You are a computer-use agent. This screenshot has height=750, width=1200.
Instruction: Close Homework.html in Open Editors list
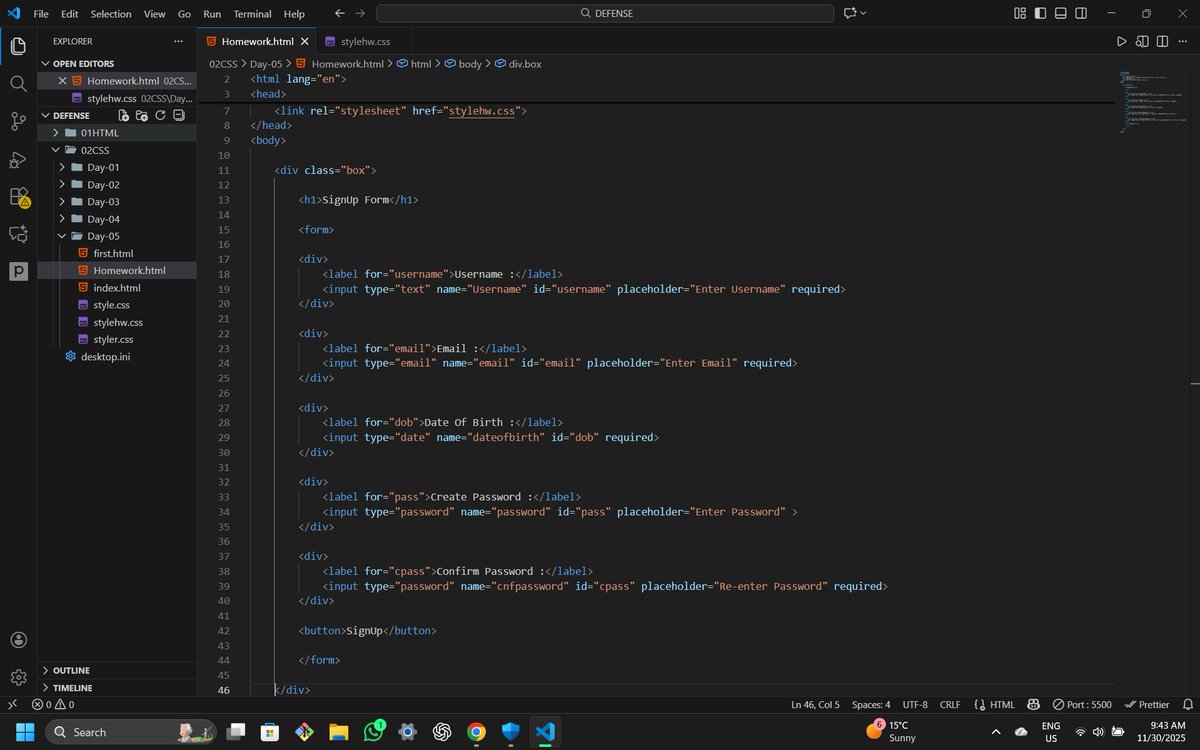pyautogui.click(x=62, y=81)
